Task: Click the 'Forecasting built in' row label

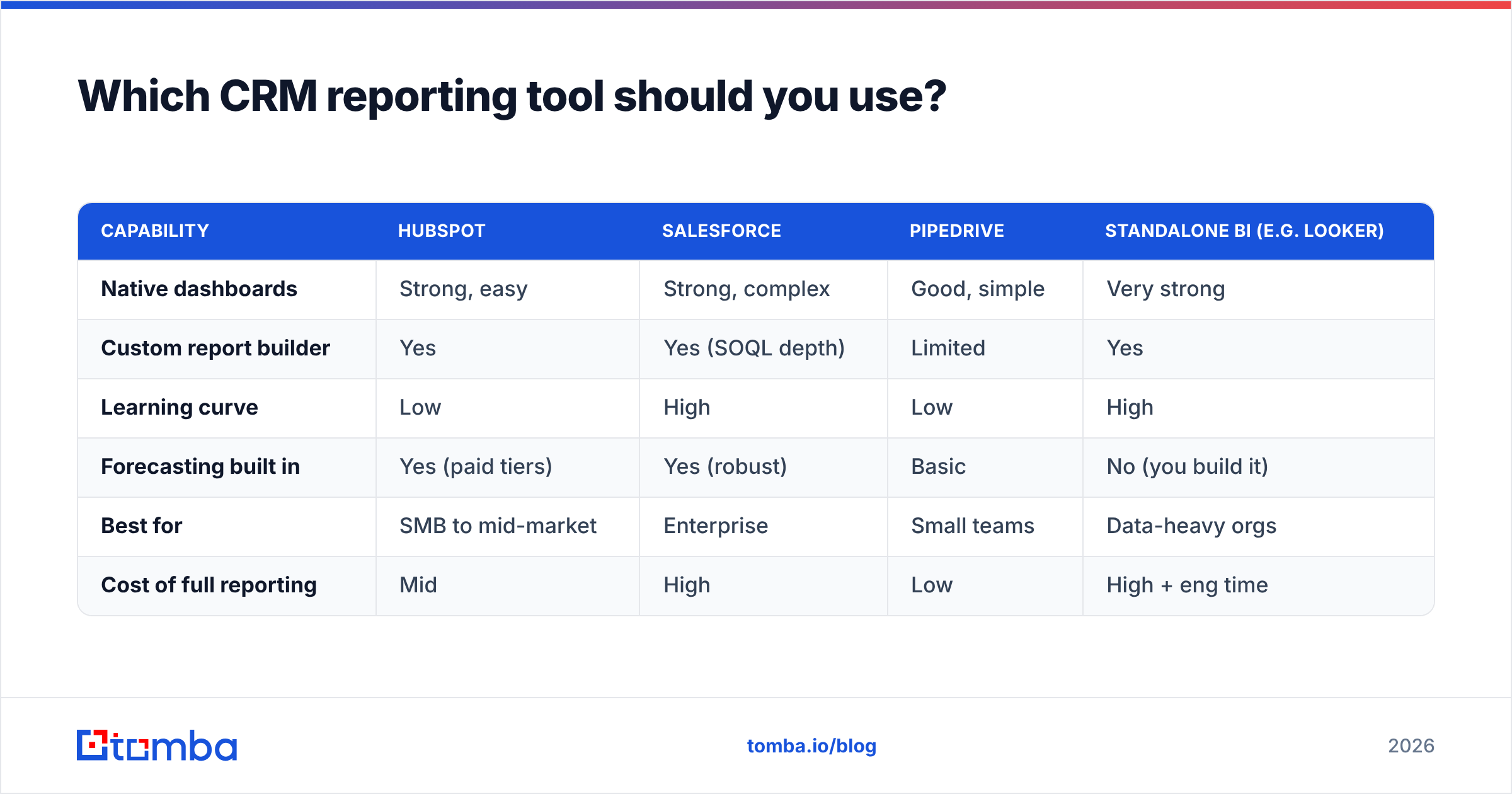Action: pyautogui.click(x=200, y=466)
